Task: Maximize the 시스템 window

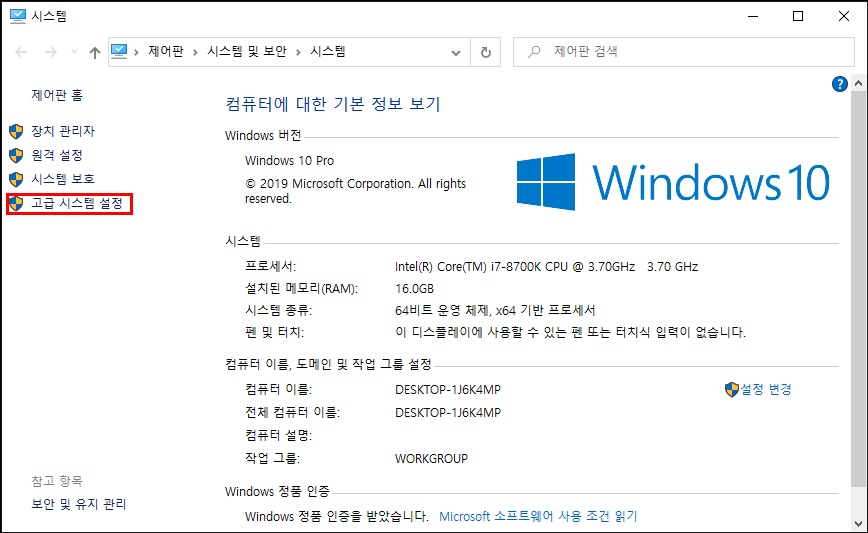Action: pos(798,16)
